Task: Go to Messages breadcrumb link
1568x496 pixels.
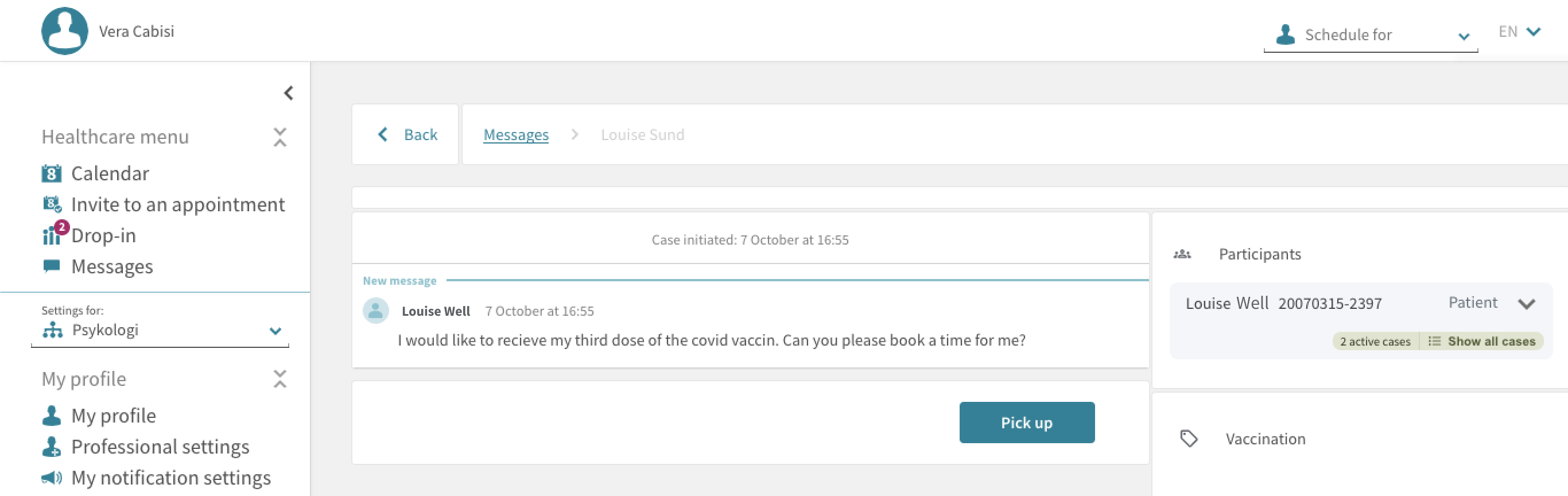Action: (x=515, y=134)
